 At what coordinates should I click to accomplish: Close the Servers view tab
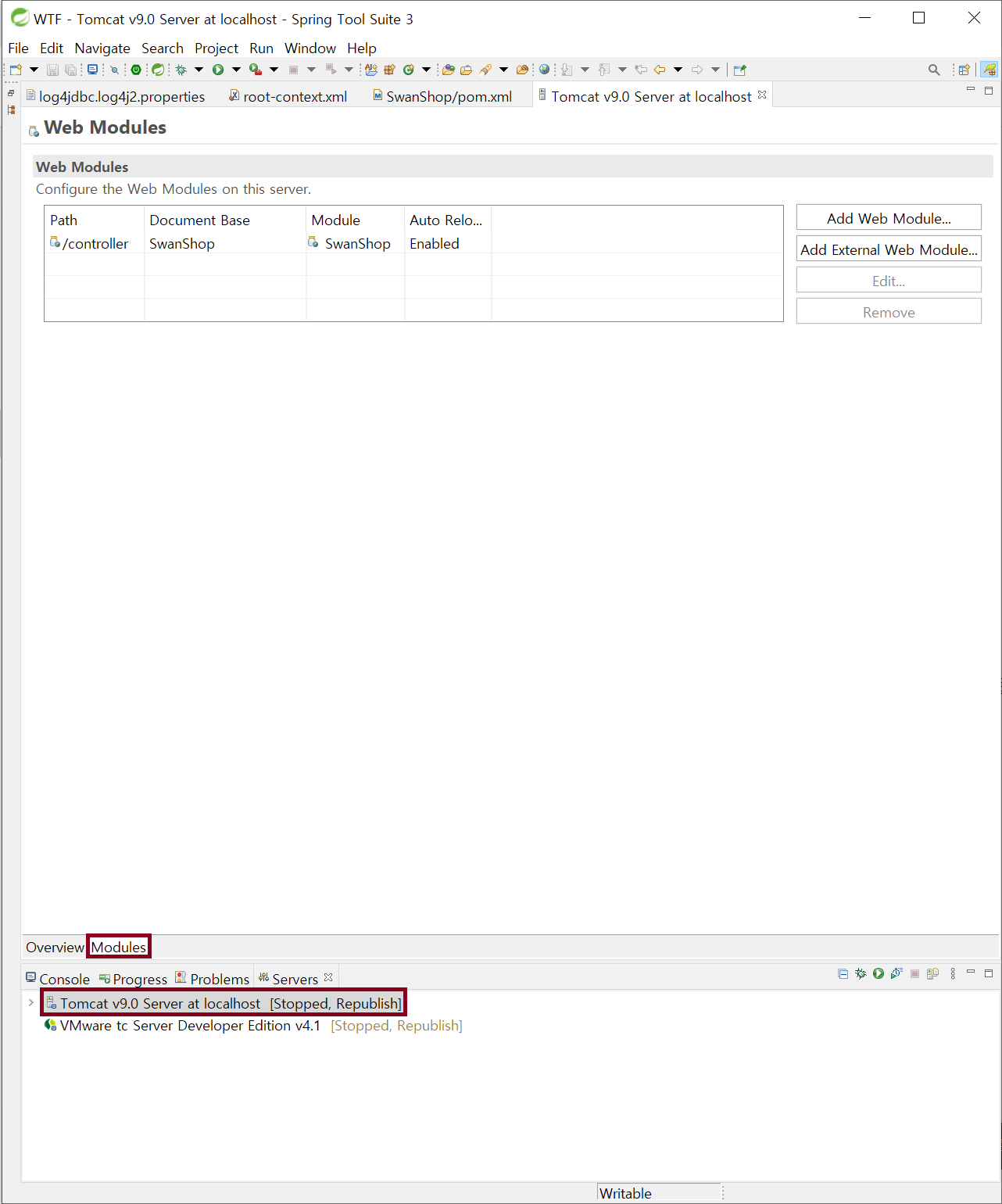(328, 977)
